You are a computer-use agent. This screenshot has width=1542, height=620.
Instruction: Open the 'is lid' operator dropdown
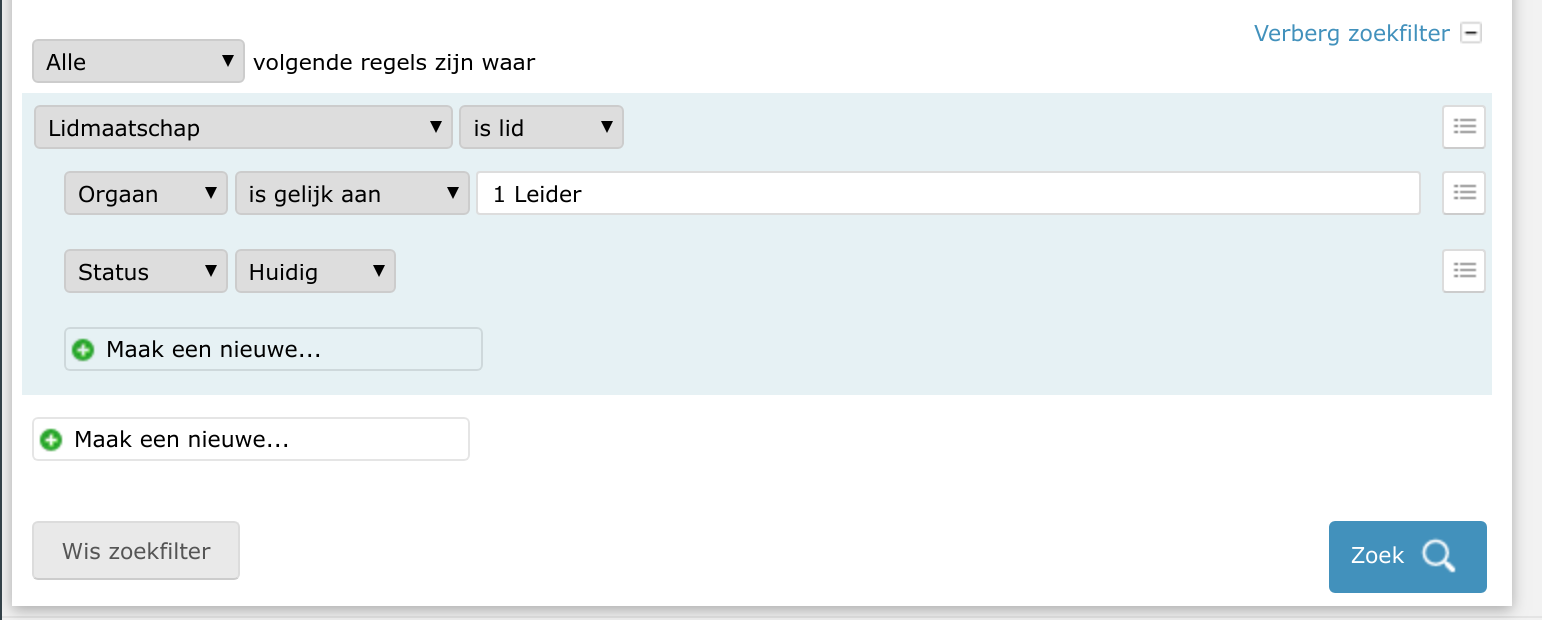click(x=541, y=128)
